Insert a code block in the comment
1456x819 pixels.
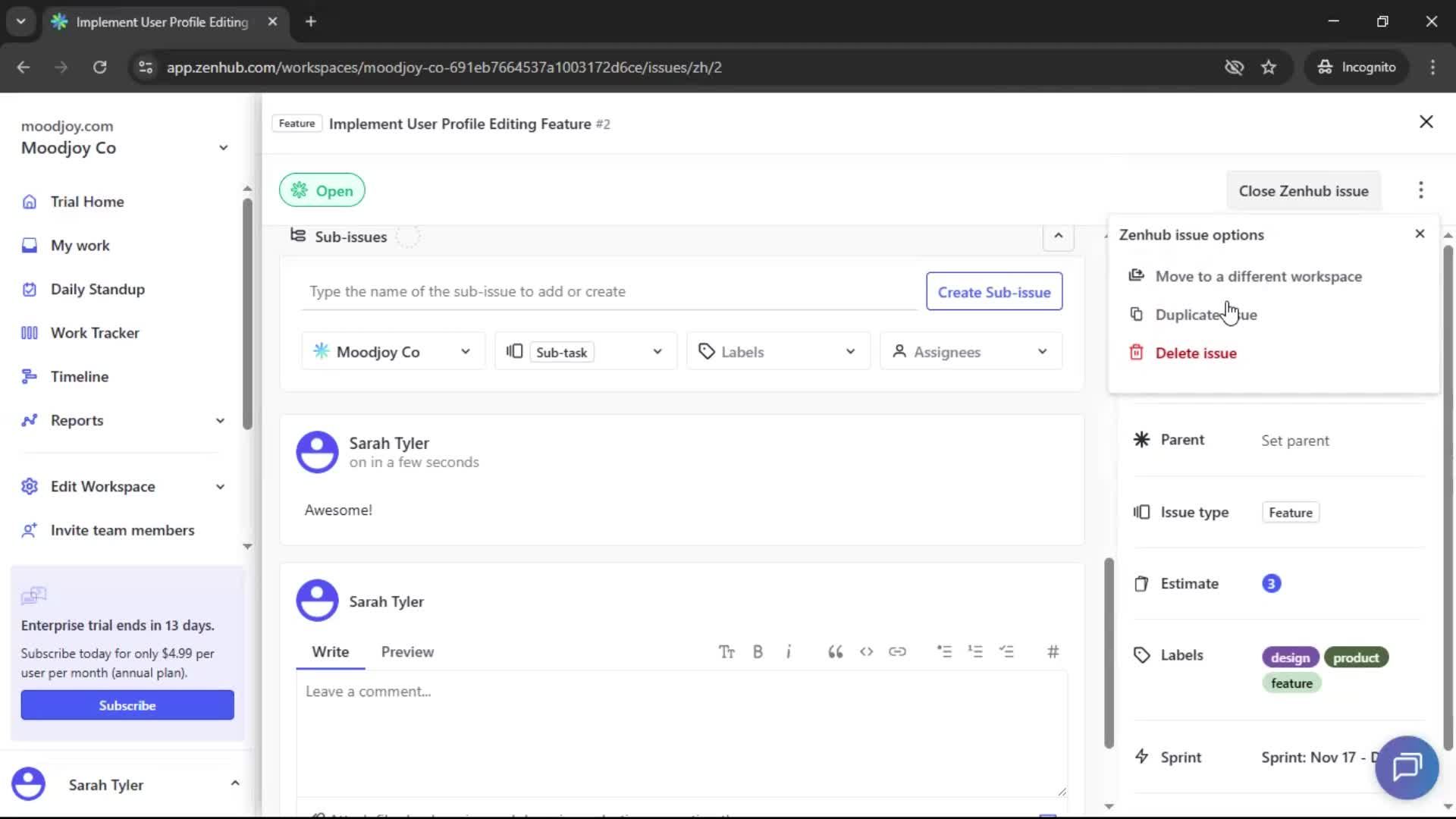point(866,651)
